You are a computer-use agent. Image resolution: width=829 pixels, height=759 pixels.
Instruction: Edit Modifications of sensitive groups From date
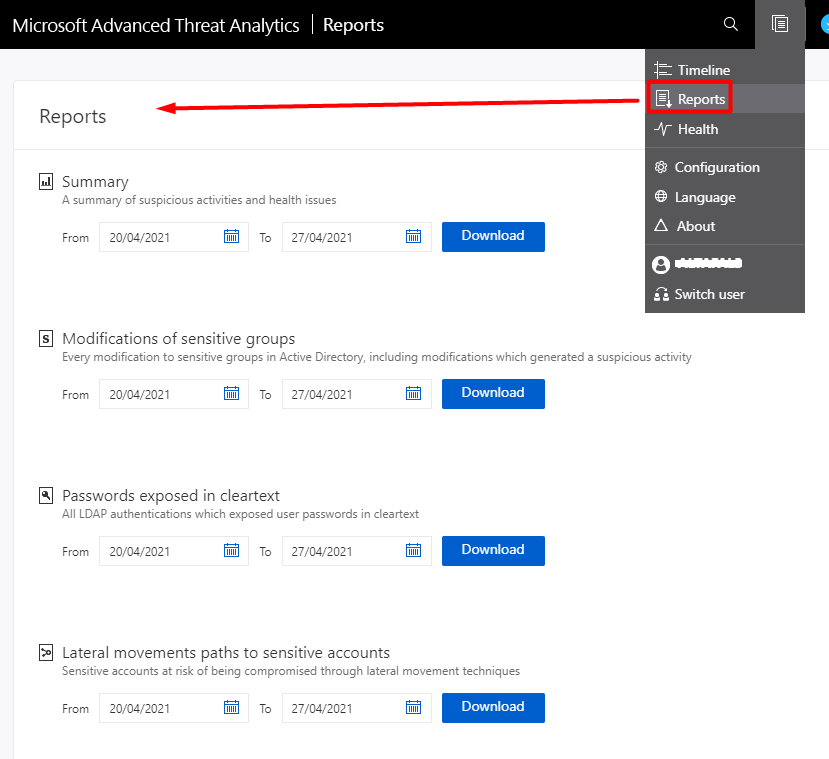point(174,394)
